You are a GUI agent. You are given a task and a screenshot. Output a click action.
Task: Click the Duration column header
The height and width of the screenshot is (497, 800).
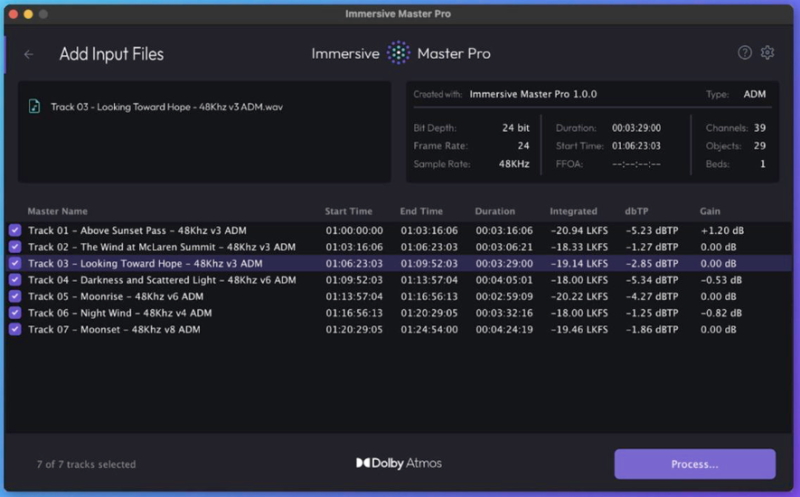[495, 211]
